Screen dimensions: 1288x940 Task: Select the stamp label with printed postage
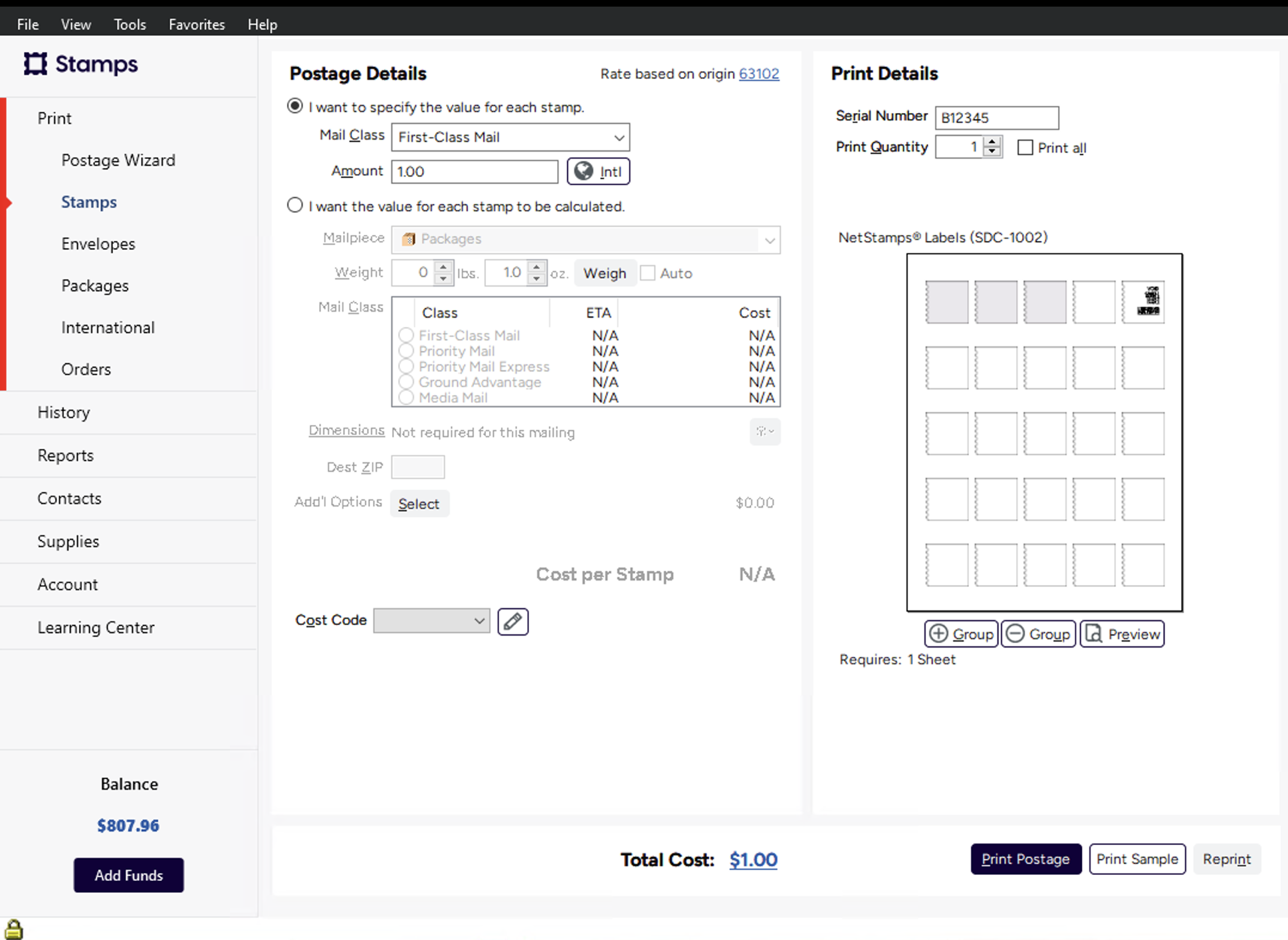[1143, 302]
